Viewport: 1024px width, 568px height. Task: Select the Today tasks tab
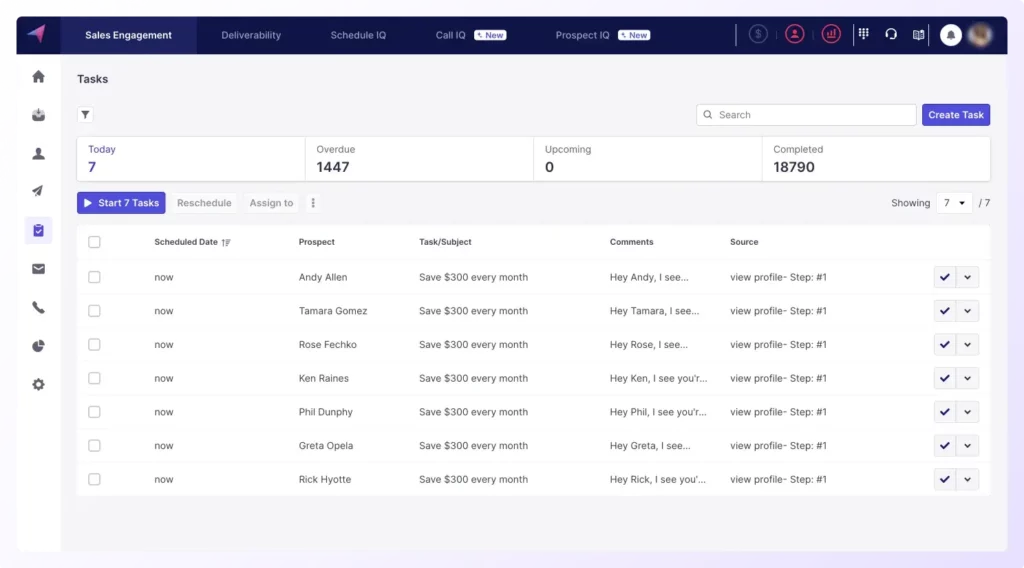click(x=191, y=159)
